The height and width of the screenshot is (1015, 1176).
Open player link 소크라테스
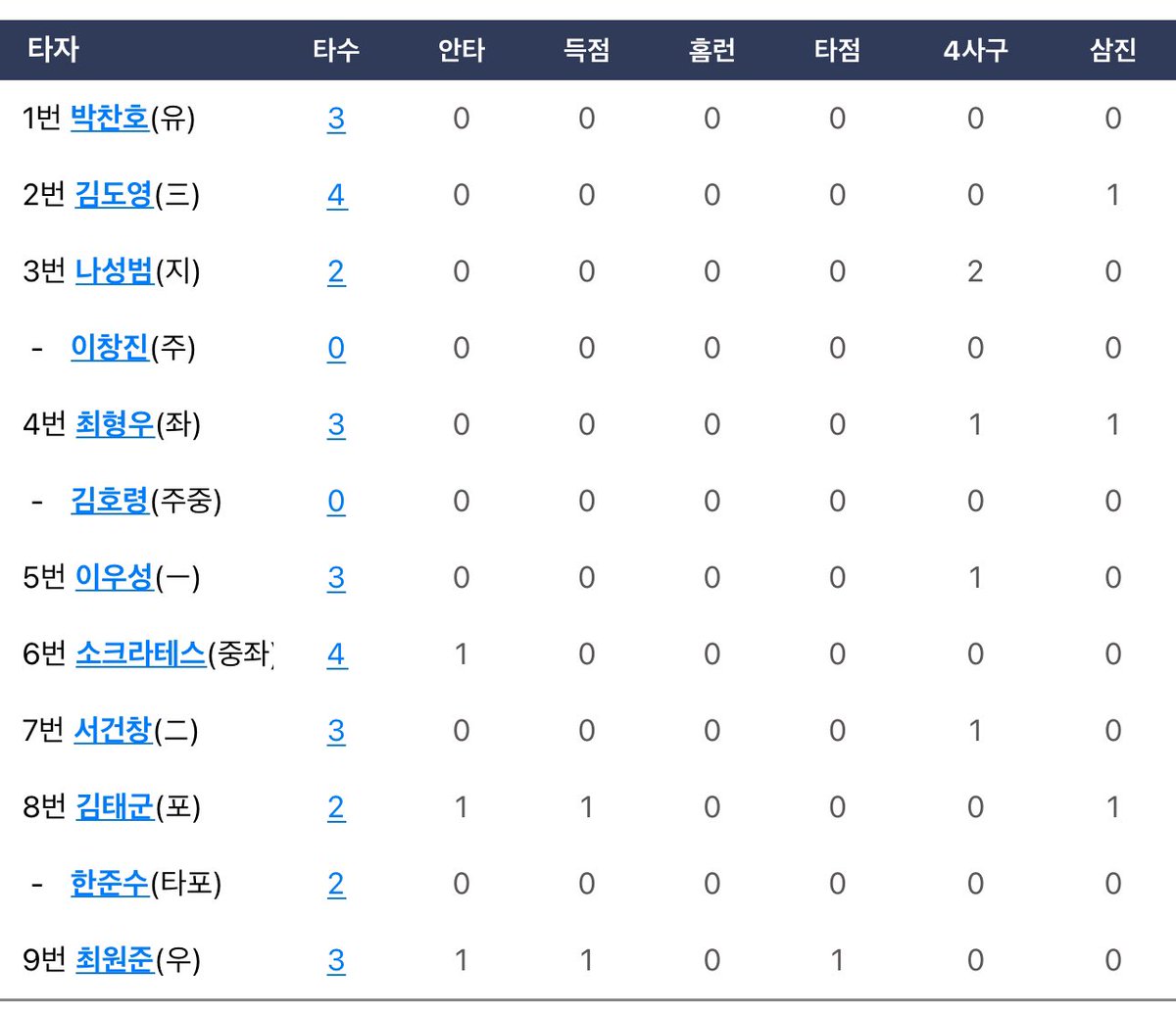[x=141, y=654]
